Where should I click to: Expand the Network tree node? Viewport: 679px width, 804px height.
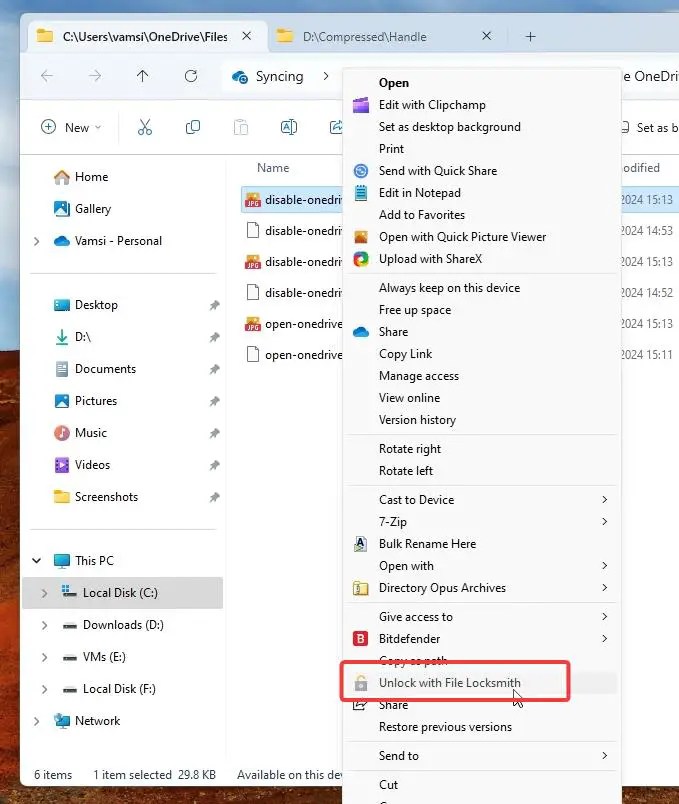36,721
